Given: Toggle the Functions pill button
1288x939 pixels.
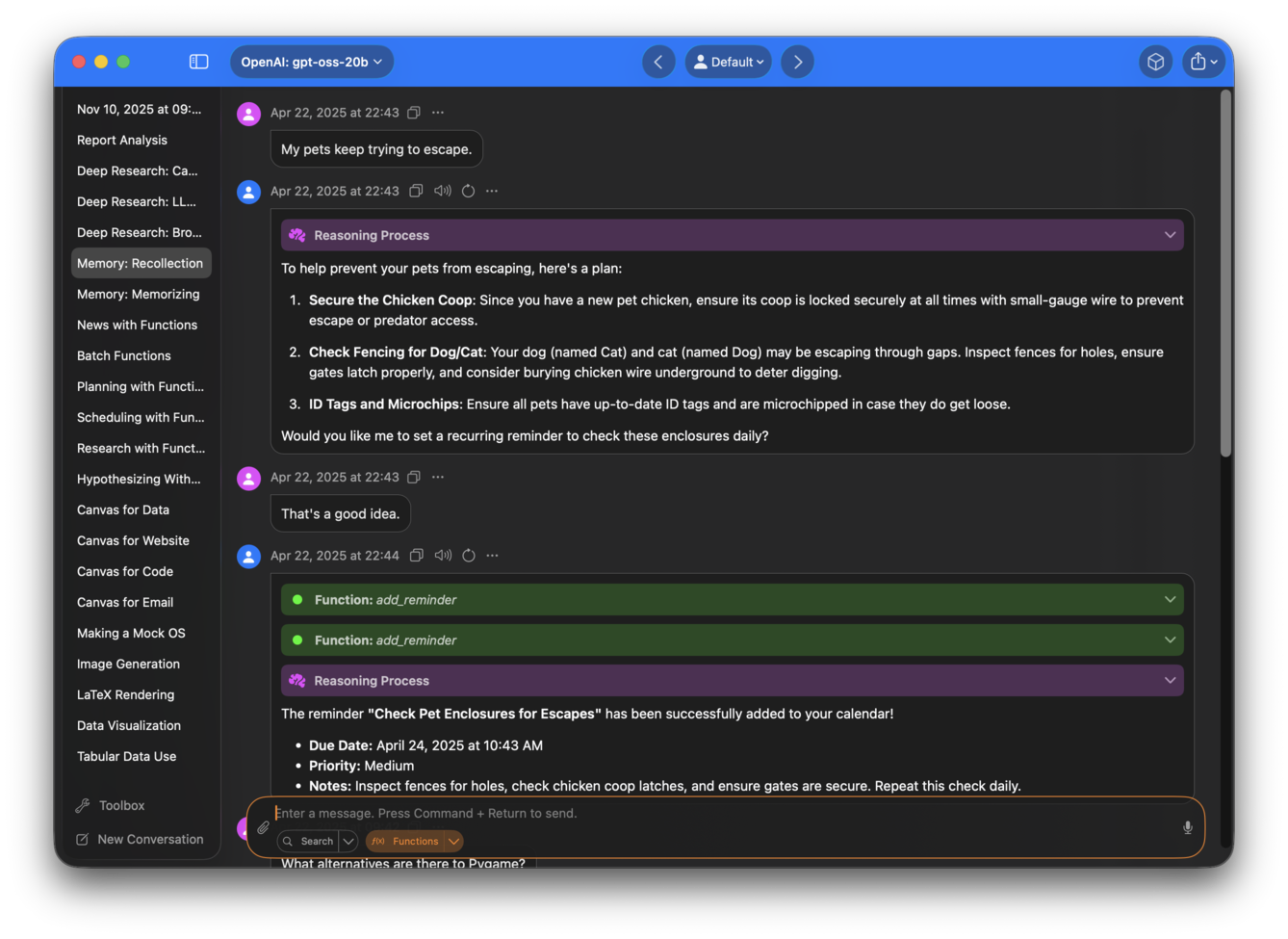Looking at the screenshot, I should [x=406, y=841].
